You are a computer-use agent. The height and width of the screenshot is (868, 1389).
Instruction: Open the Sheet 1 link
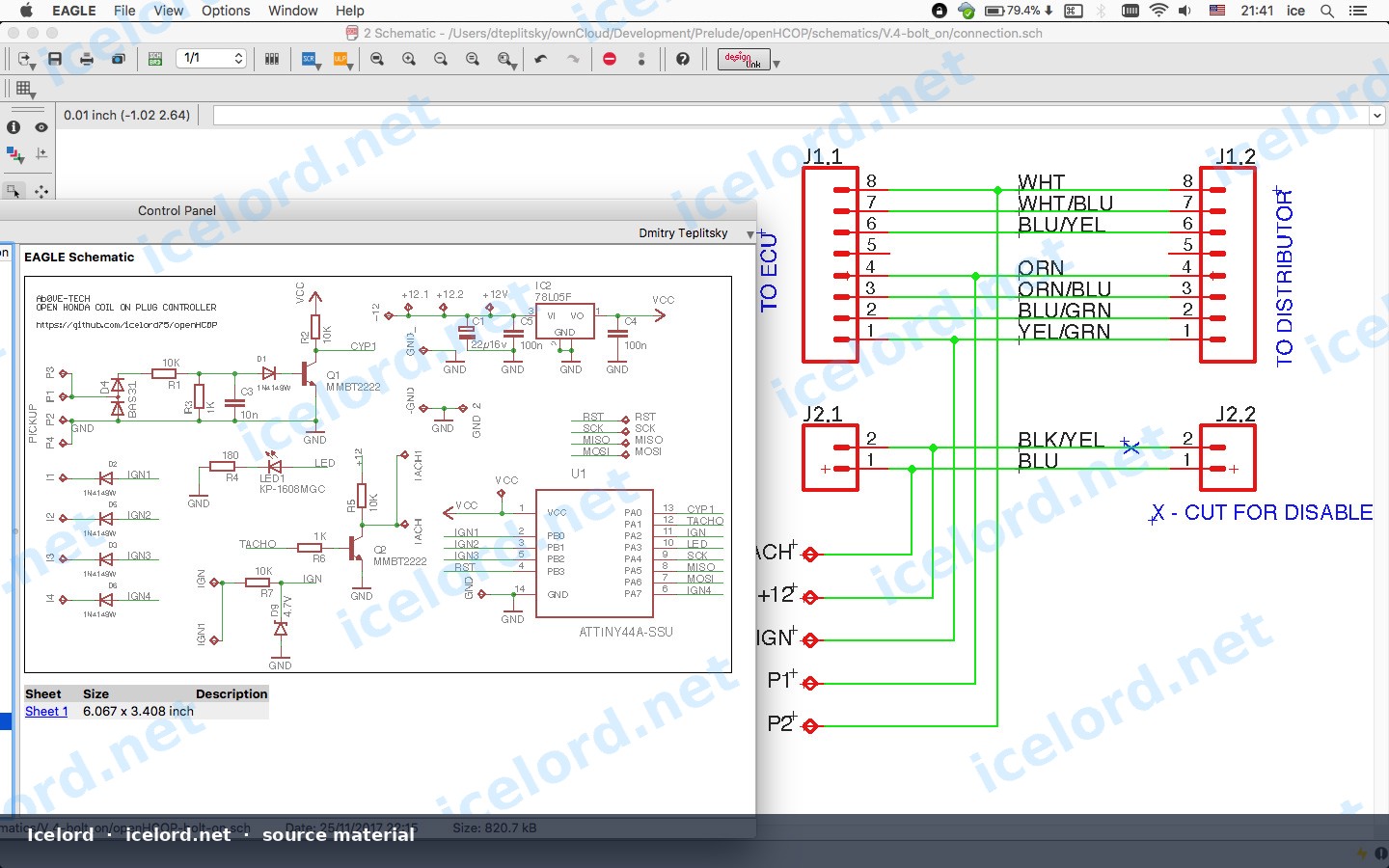click(x=46, y=711)
